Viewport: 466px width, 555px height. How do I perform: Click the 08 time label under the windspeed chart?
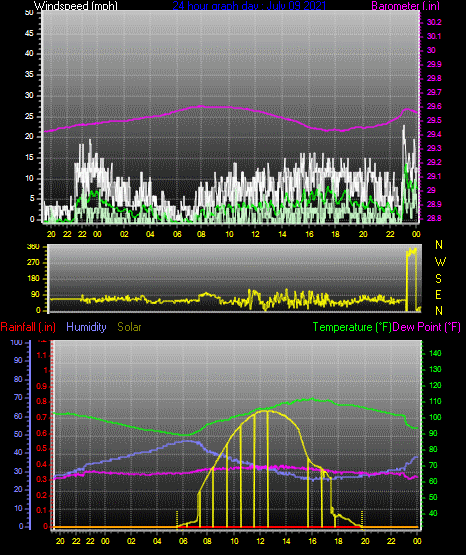(201, 234)
